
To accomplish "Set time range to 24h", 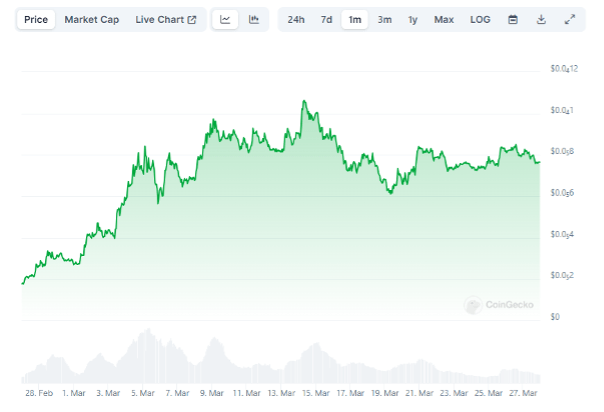I will coord(296,19).
